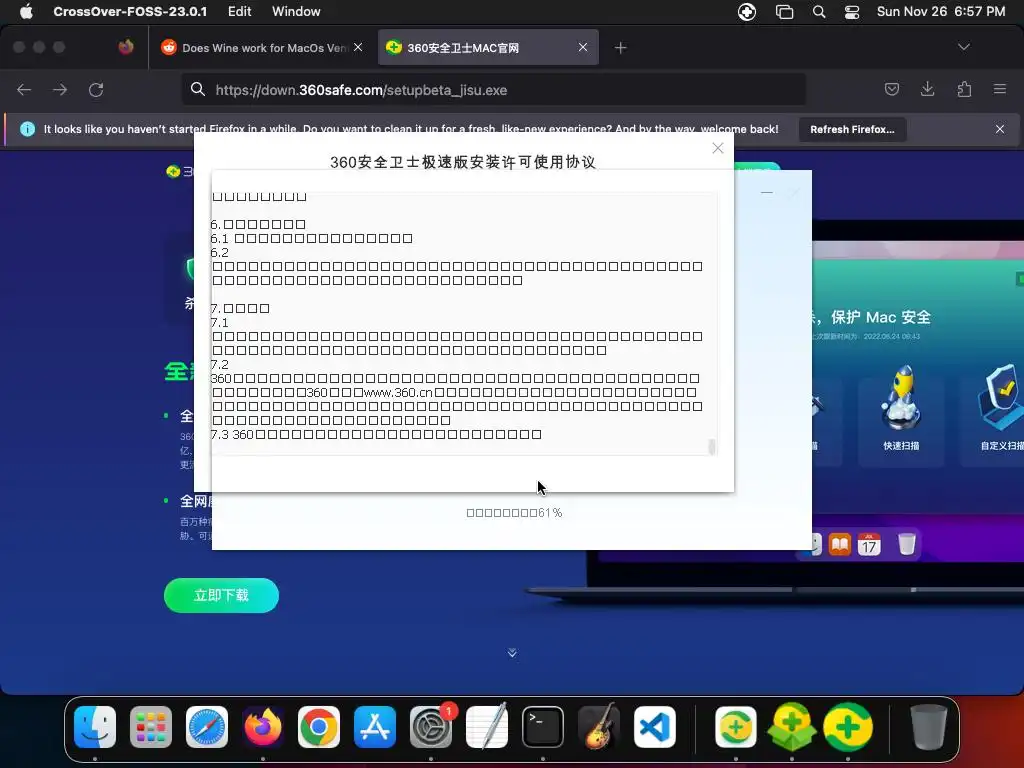Open Firefox extensions panel
This screenshot has width=1024, height=768.
[x=964, y=89]
